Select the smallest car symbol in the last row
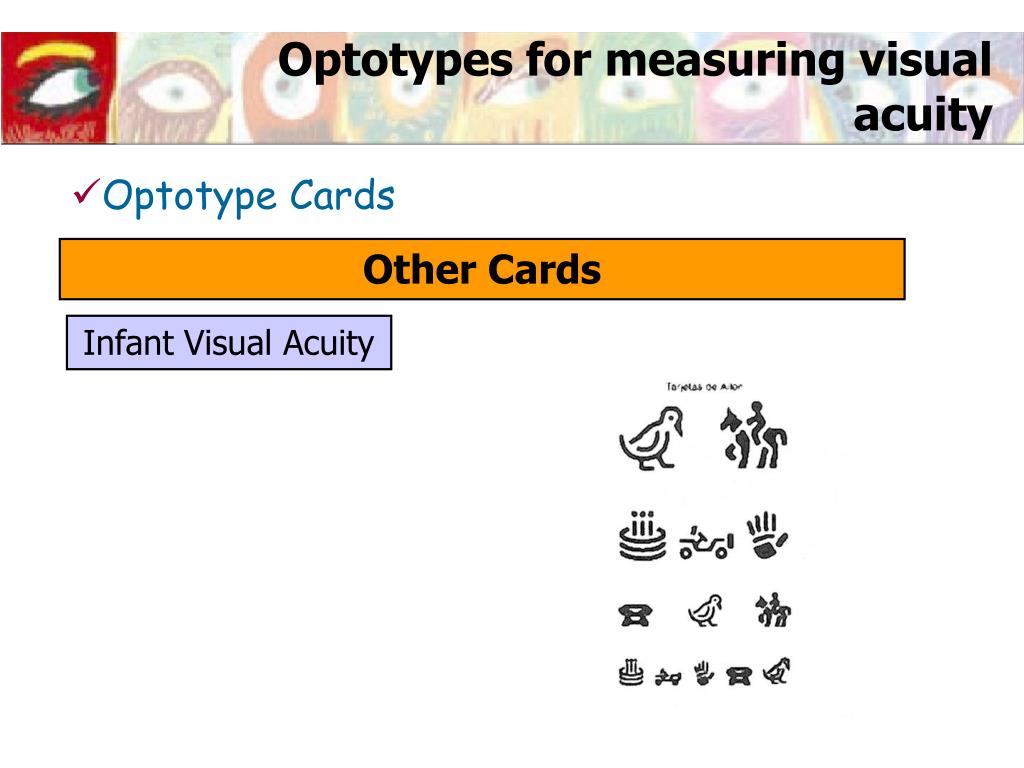Image resolution: width=1024 pixels, height=768 pixels. (668, 677)
